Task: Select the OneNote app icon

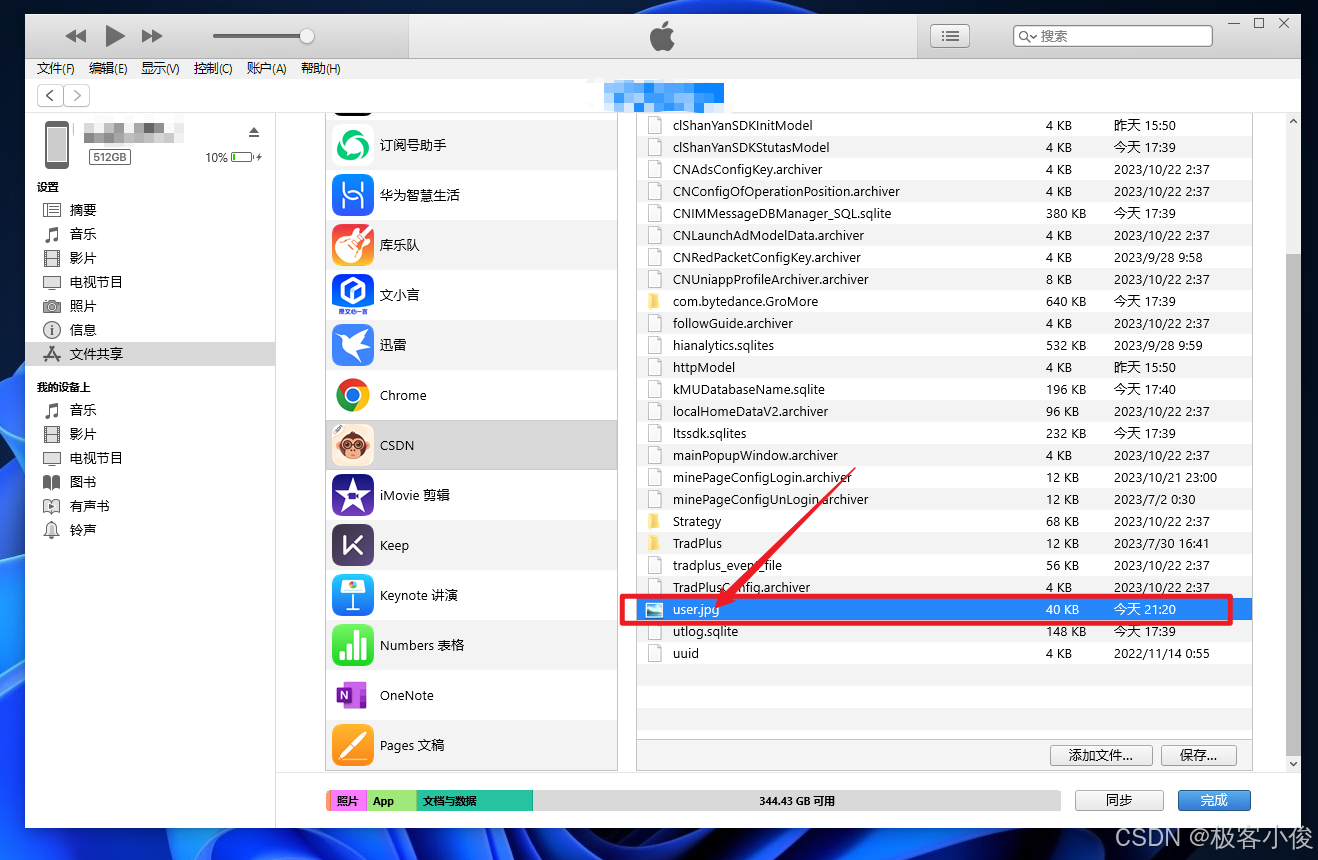Action: pos(353,695)
